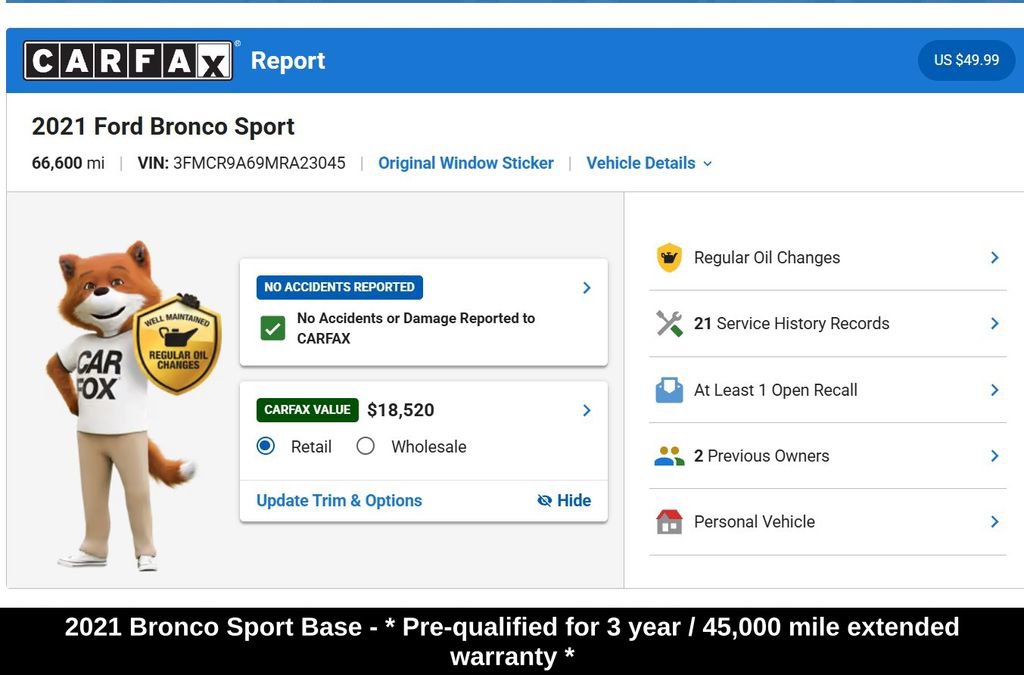The height and width of the screenshot is (675, 1024).
Task: Open the Regular Oil Changes row arrow
Action: [995, 258]
